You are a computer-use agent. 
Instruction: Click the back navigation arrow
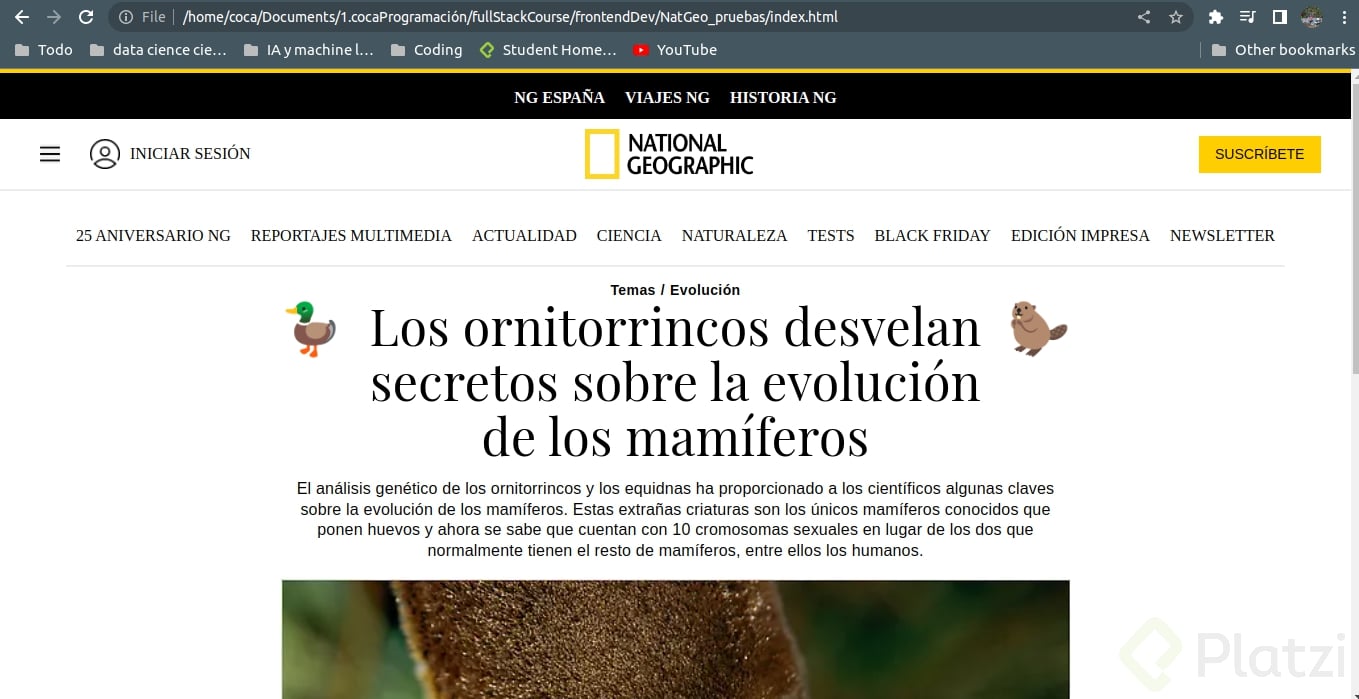coord(22,16)
